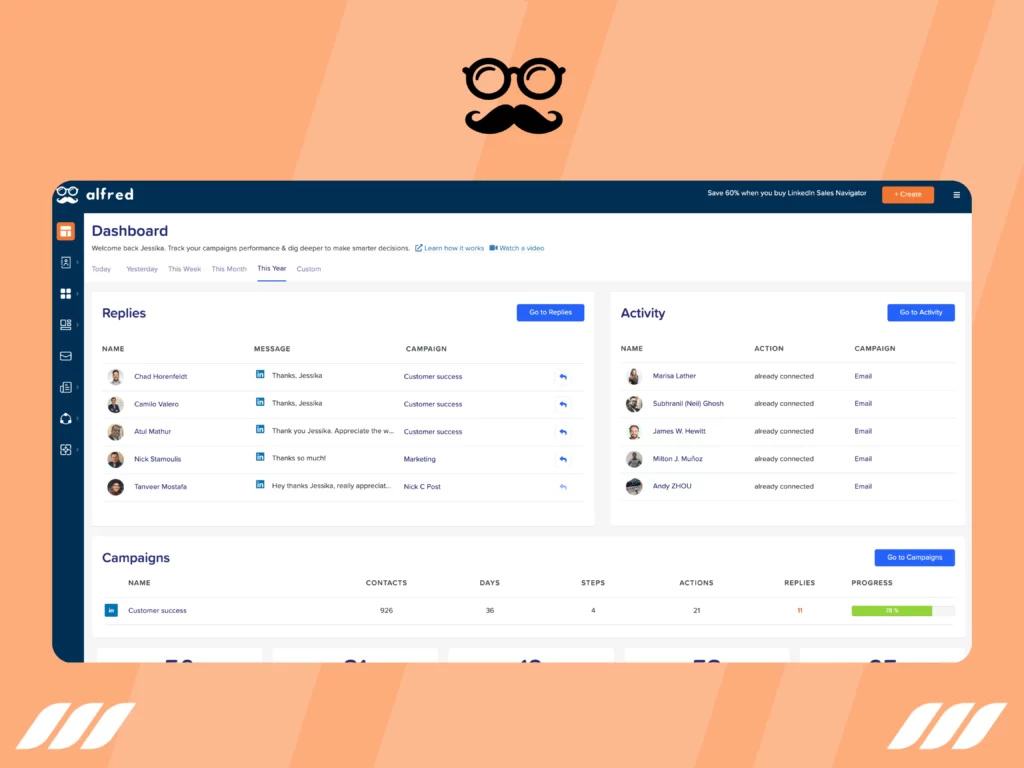Open Learn how it works link
Image resolution: width=1024 pixels, height=768 pixels.
point(449,248)
